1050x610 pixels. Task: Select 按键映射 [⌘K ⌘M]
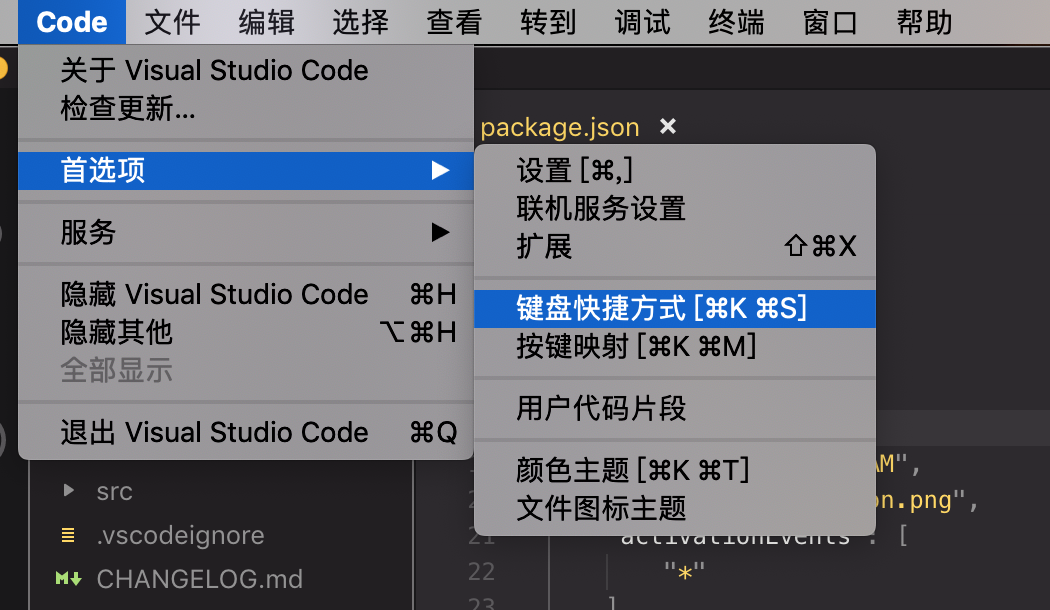[x=675, y=347]
